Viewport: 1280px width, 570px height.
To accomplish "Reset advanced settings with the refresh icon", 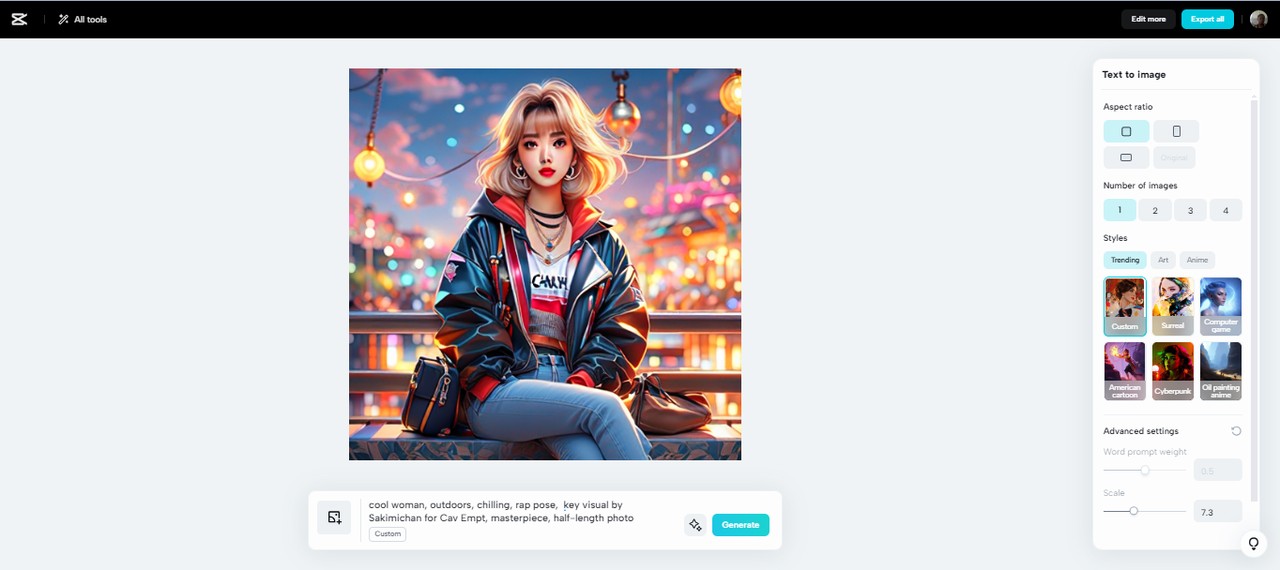I will tap(1236, 431).
